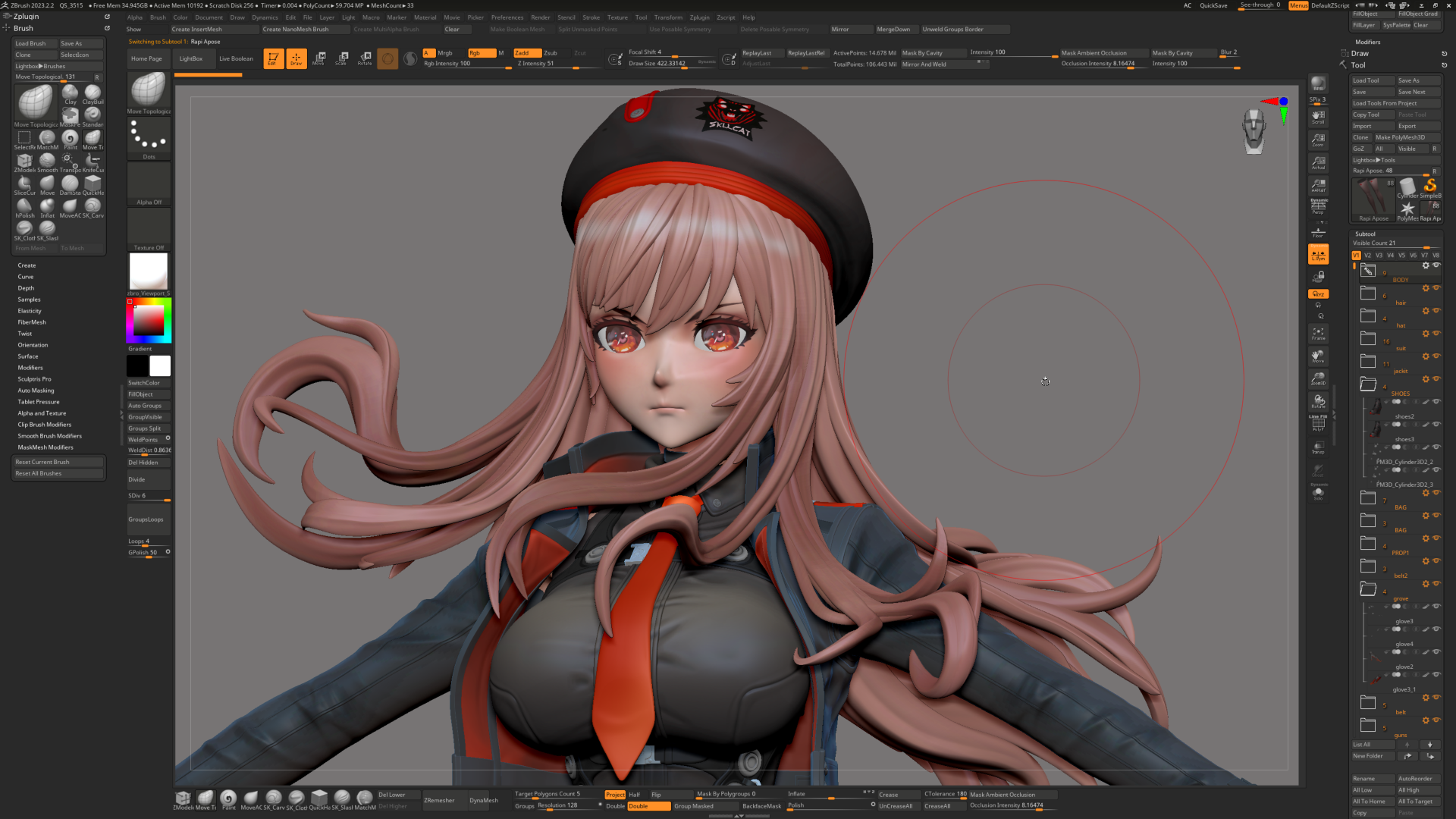Image resolution: width=1456 pixels, height=819 pixels.
Task: Toggle shoes2 subtool visibility eye
Action: [1436, 402]
